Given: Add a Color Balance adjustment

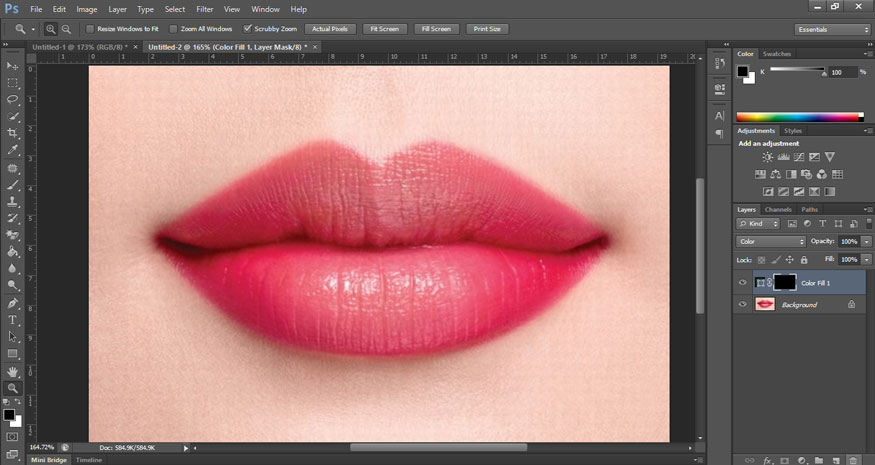Looking at the screenshot, I should coord(776,175).
